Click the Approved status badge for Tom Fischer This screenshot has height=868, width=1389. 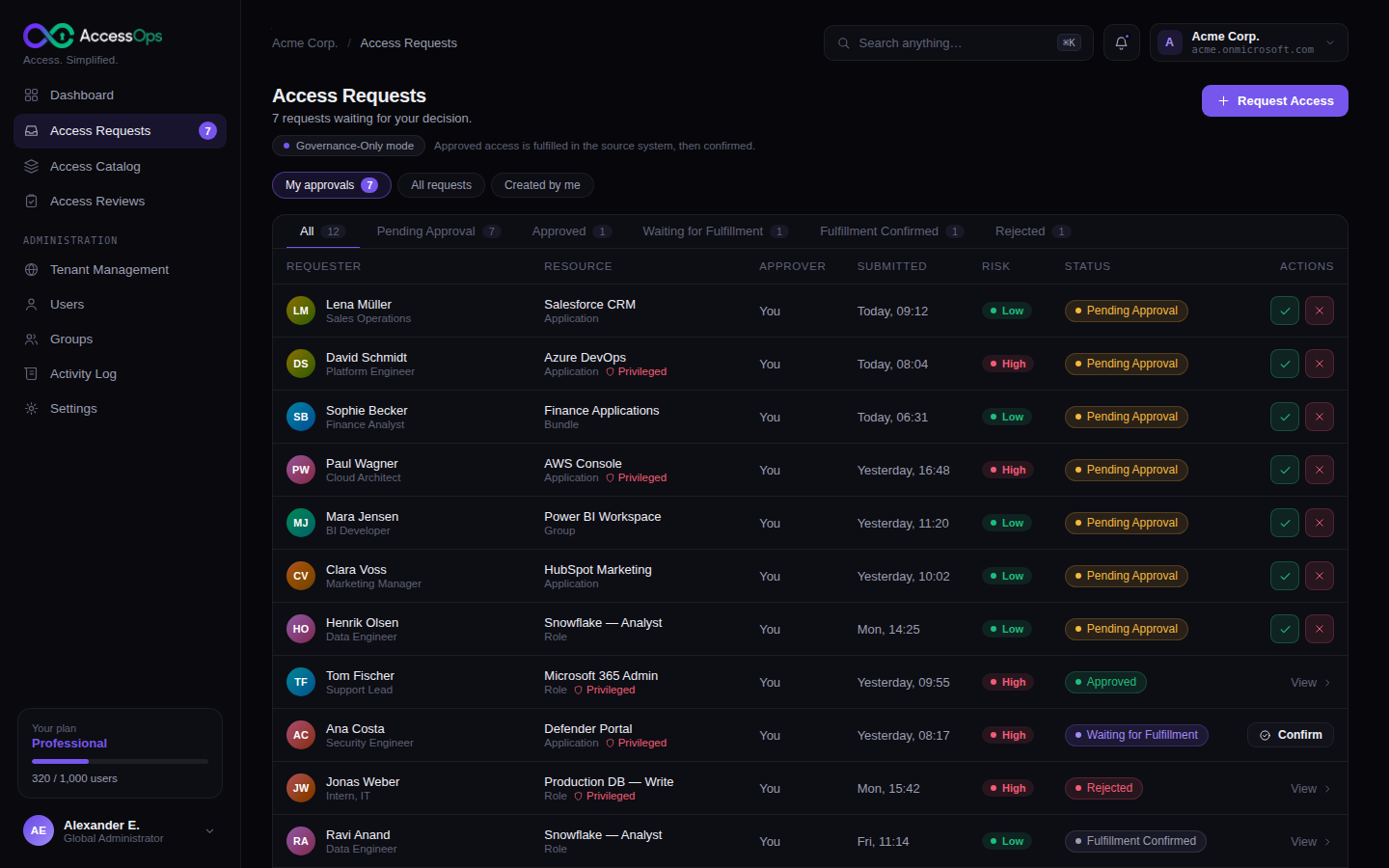(1105, 682)
